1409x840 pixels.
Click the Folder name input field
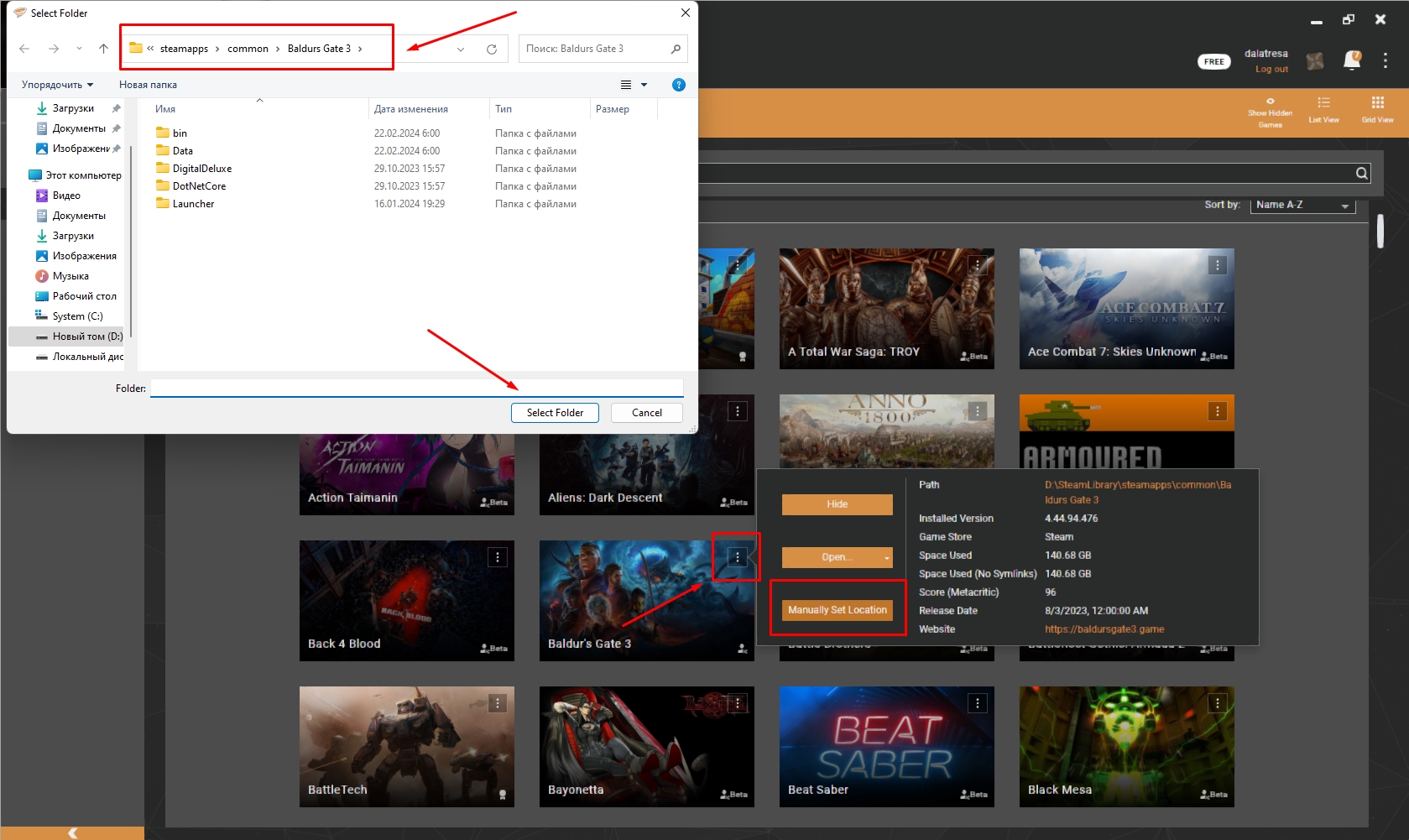tap(417, 388)
